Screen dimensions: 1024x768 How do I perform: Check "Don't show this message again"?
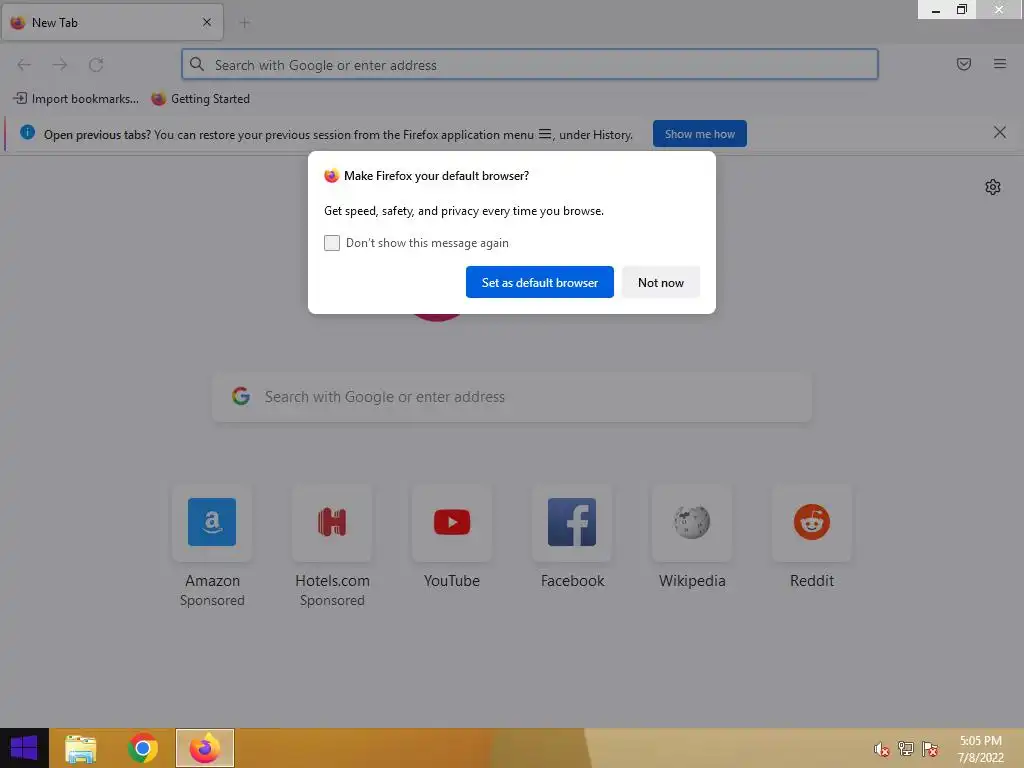coord(332,243)
